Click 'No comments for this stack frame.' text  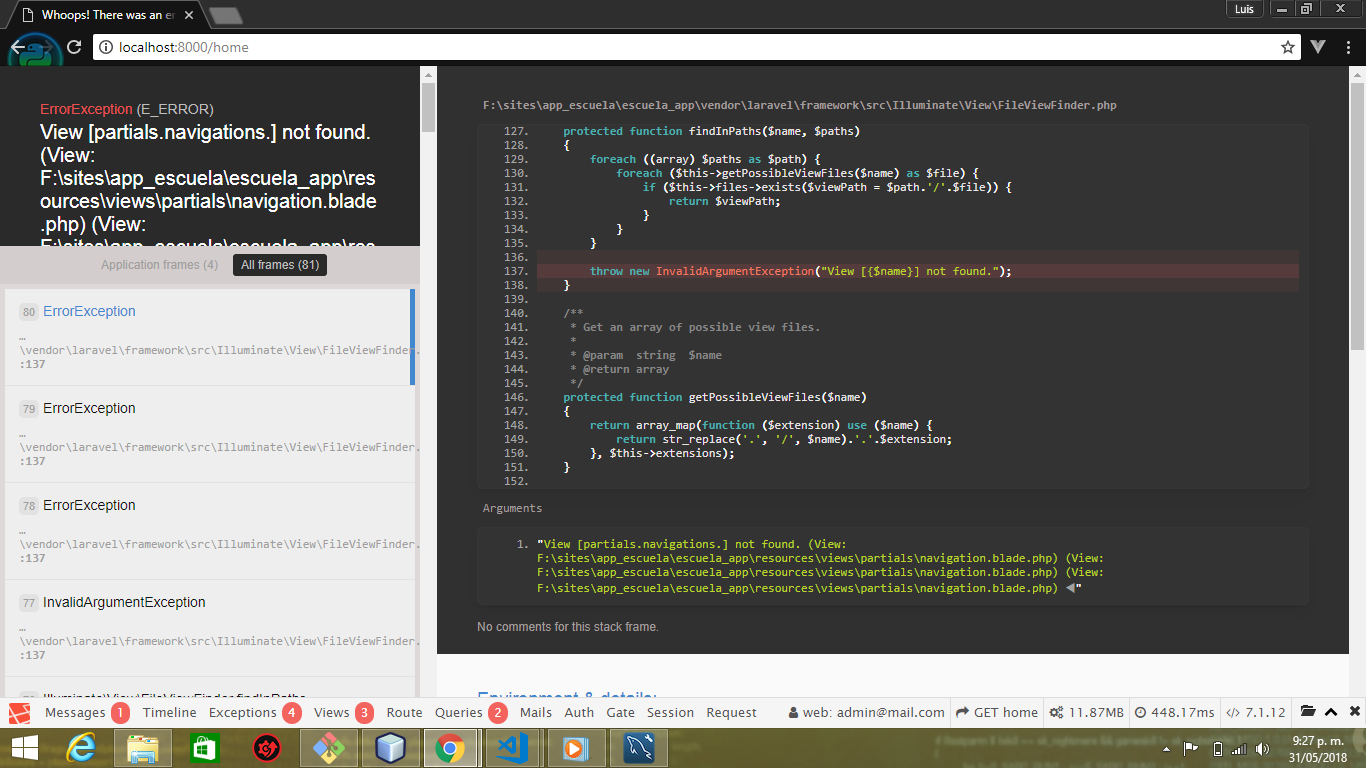[568, 627]
